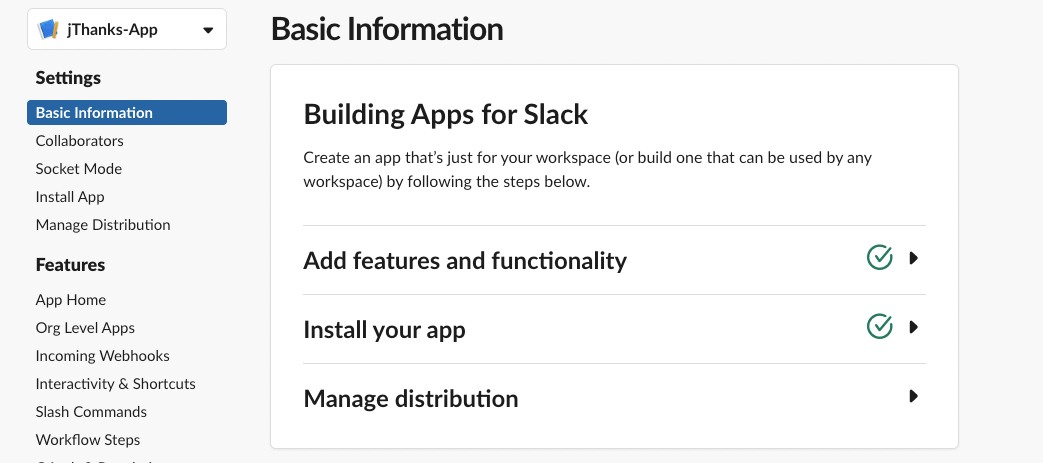Open the Collaborators settings page
This screenshot has width=1043, height=463.
pos(80,141)
